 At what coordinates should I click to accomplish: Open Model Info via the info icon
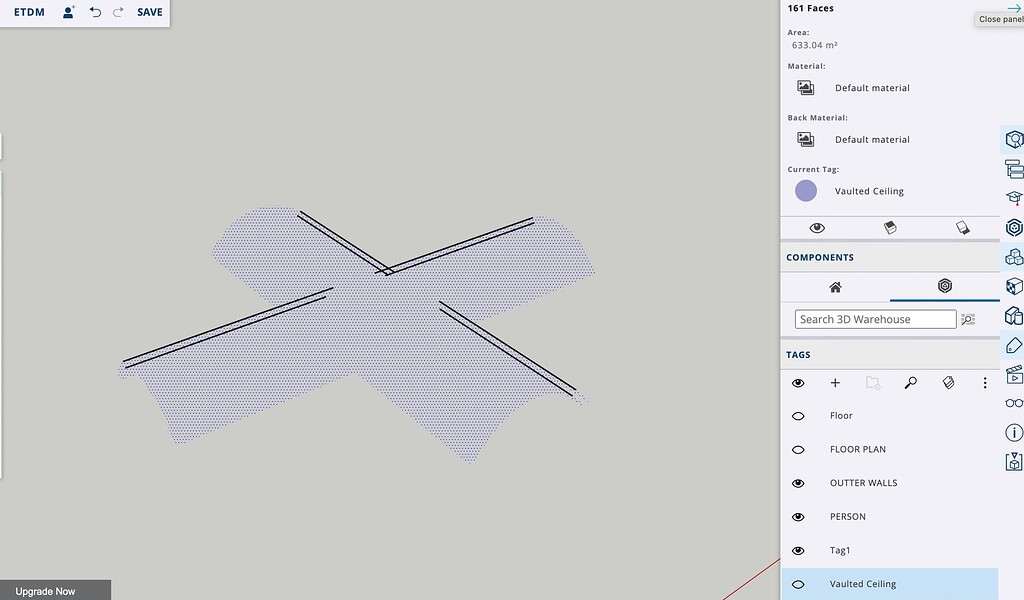1013,432
